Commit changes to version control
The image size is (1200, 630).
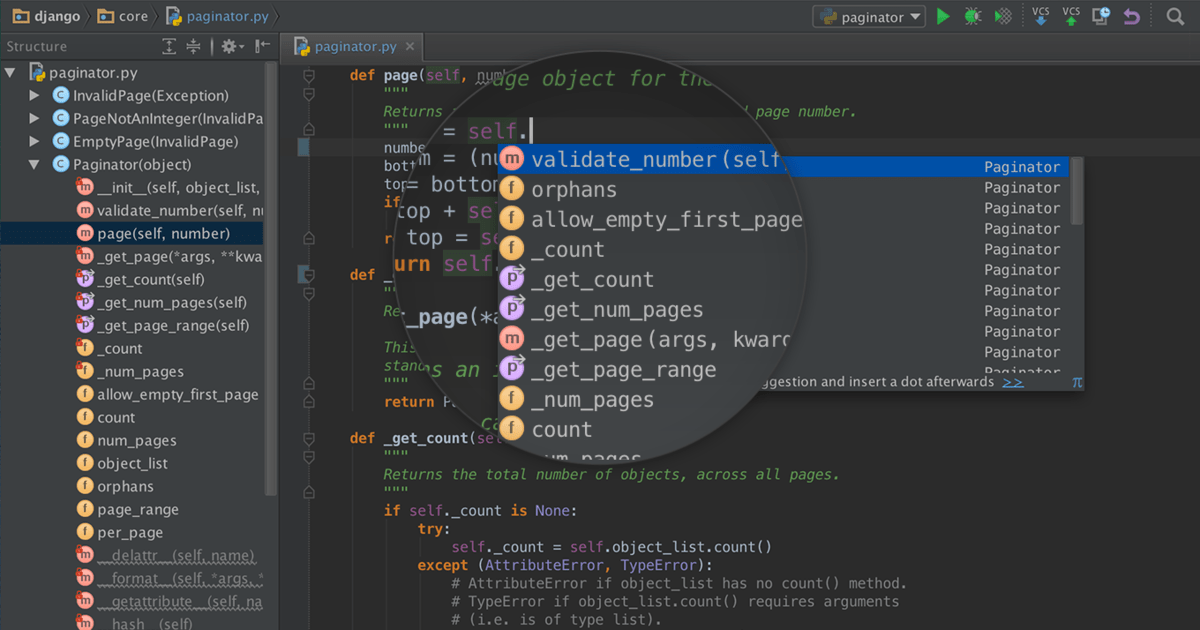(x=1070, y=17)
